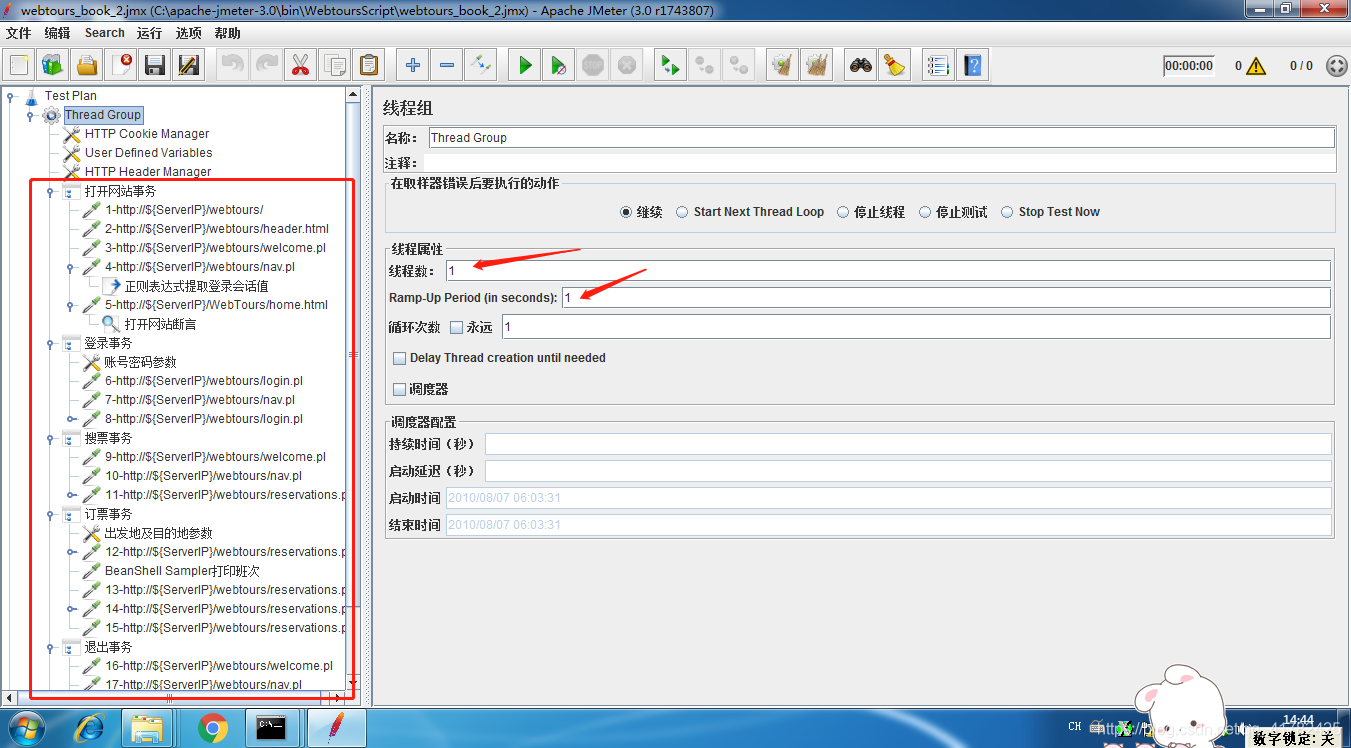Image resolution: width=1351 pixels, height=748 pixels.
Task: Select the 继续 radio option
Action: 626,212
